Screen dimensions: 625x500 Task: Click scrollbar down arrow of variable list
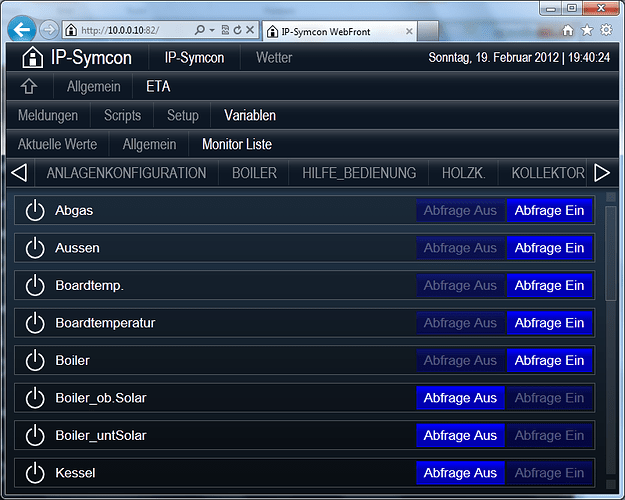611,484
